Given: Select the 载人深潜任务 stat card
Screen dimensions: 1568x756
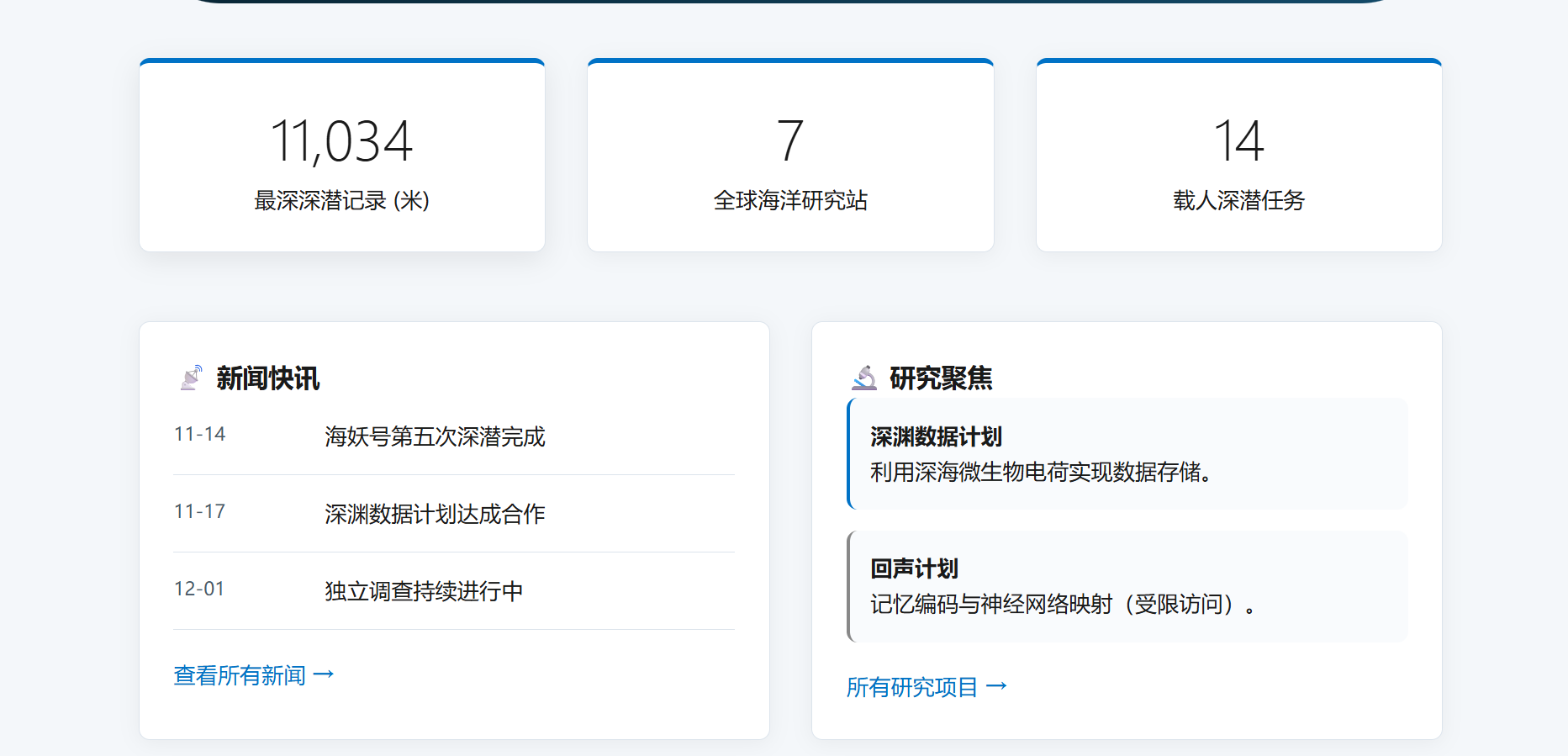Looking at the screenshot, I should point(1239,156).
